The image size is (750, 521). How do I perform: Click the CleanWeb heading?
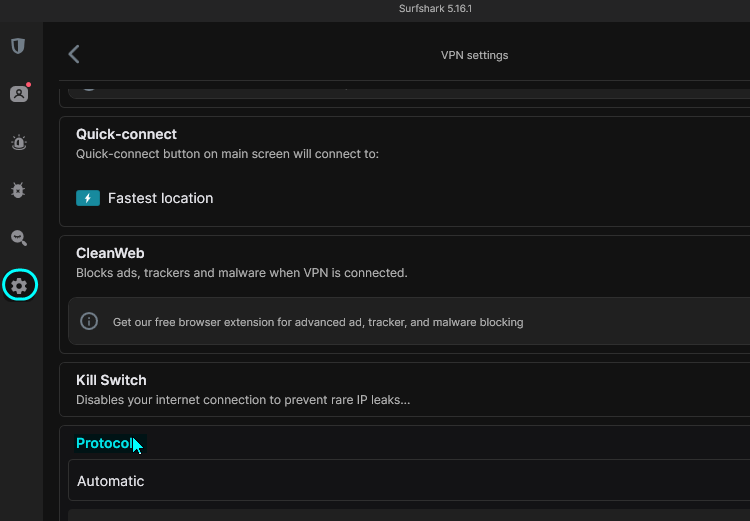click(110, 253)
